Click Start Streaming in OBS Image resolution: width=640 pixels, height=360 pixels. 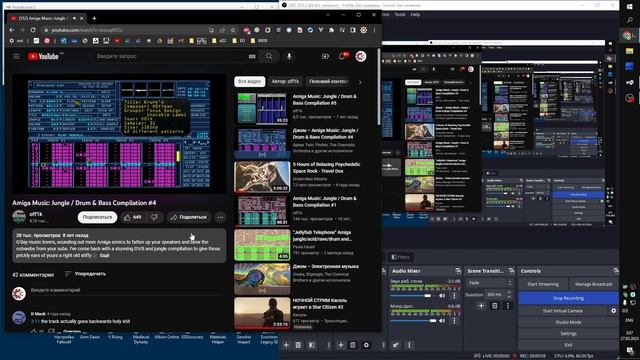point(543,284)
